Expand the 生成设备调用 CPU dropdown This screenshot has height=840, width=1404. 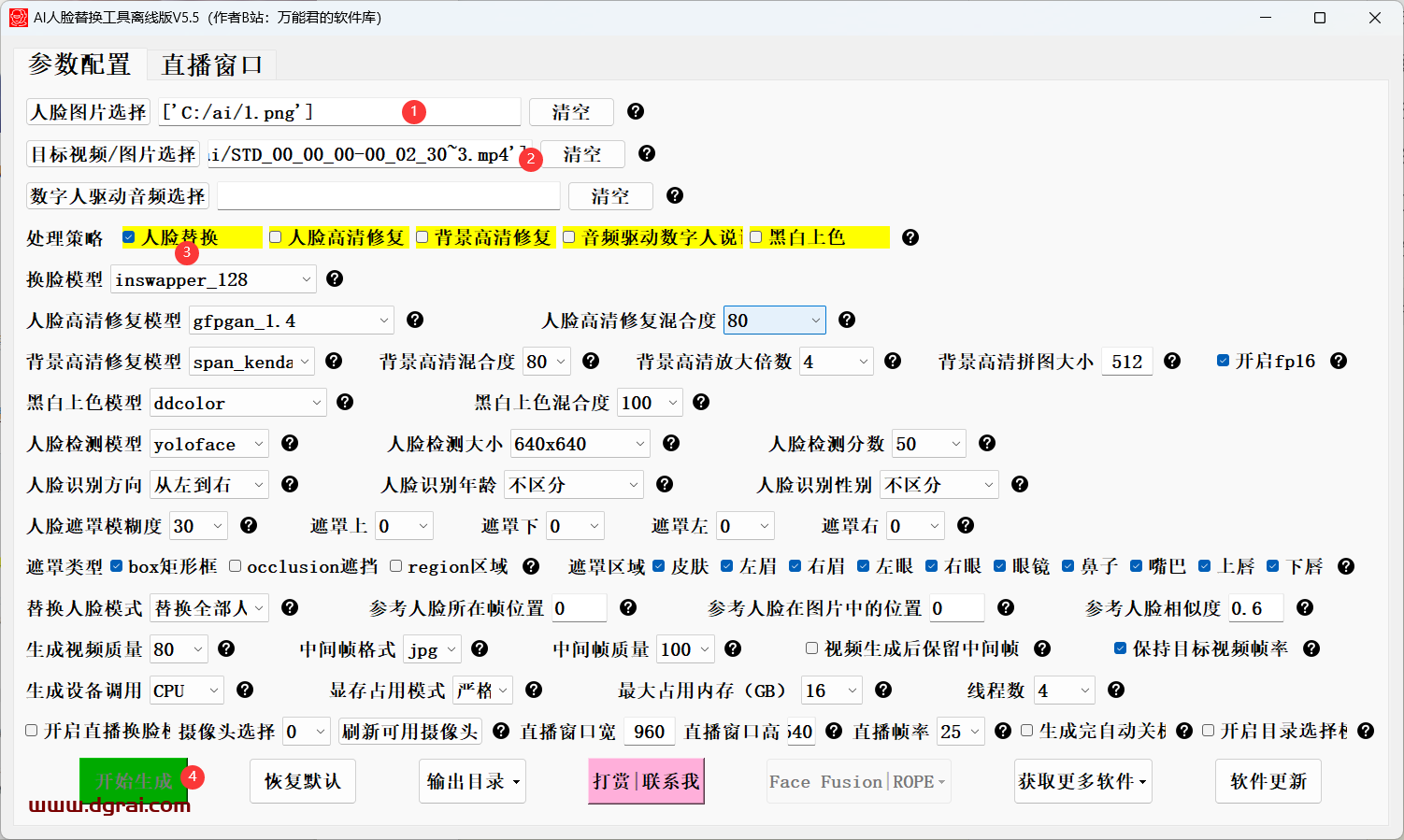[x=187, y=691]
